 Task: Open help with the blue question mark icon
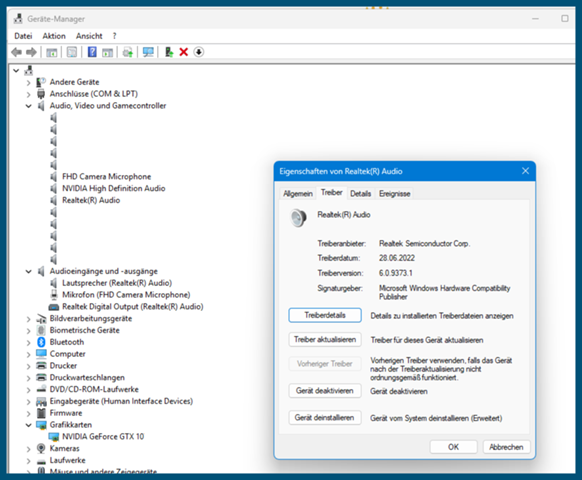pos(92,52)
